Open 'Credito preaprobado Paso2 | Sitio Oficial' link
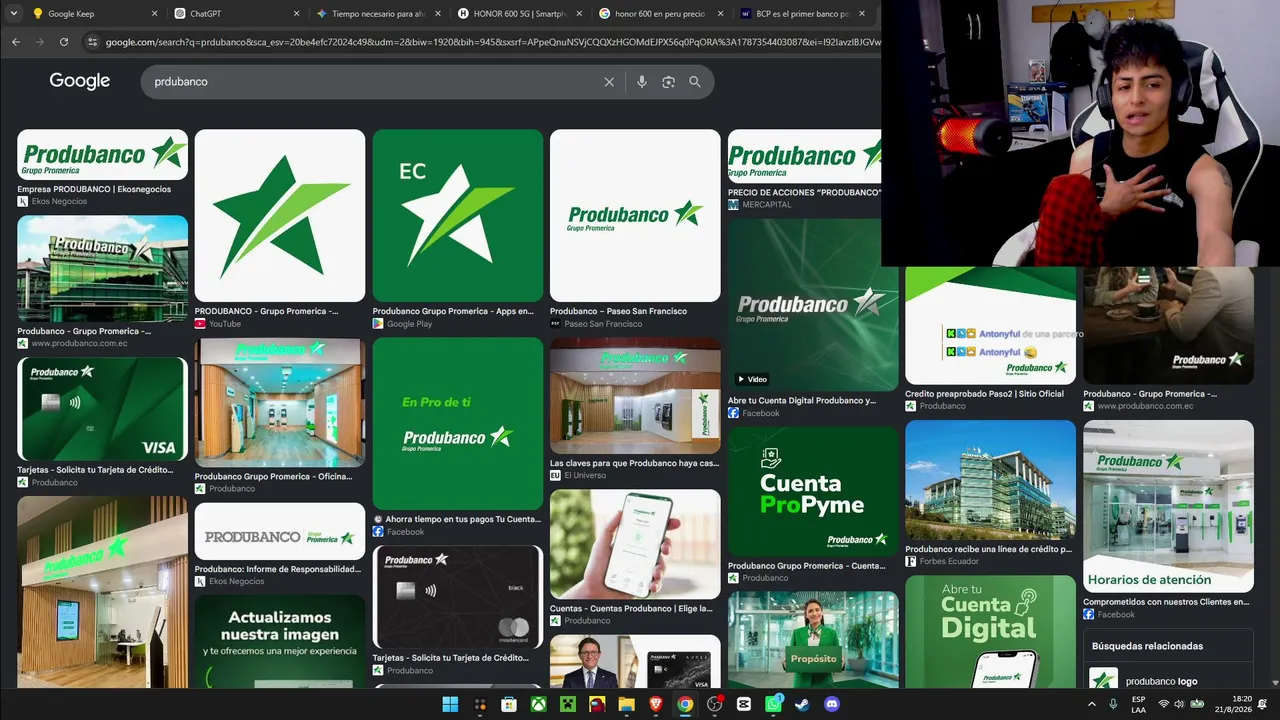This screenshot has height=720, width=1280. pyautogui.click(x=984, y=394)
